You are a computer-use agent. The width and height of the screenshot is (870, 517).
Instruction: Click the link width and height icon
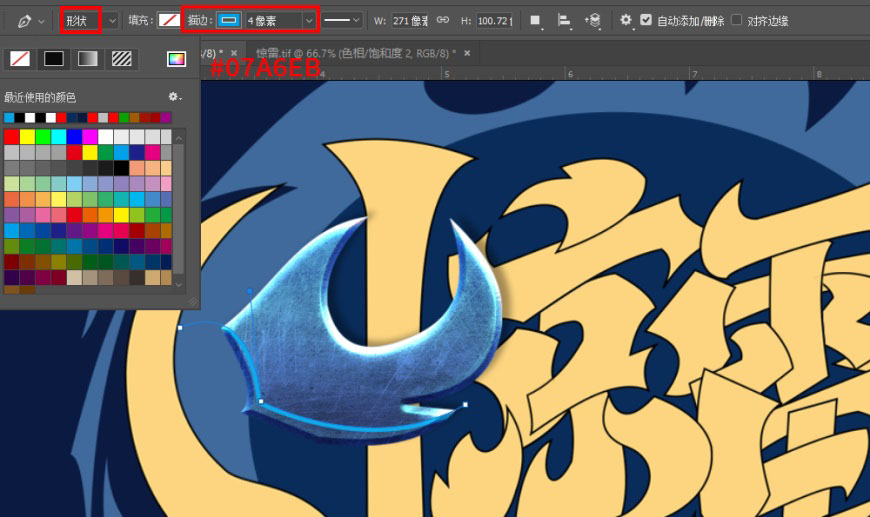coord(442,20)
